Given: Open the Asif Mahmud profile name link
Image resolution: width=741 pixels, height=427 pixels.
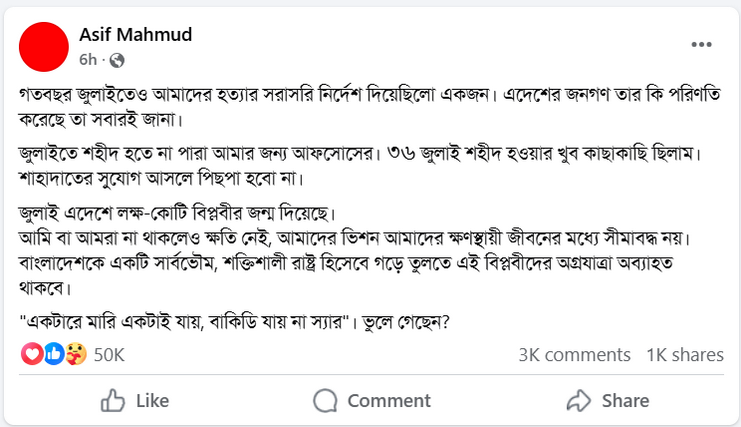Looking at the screenshot, I should click(136, 34).
